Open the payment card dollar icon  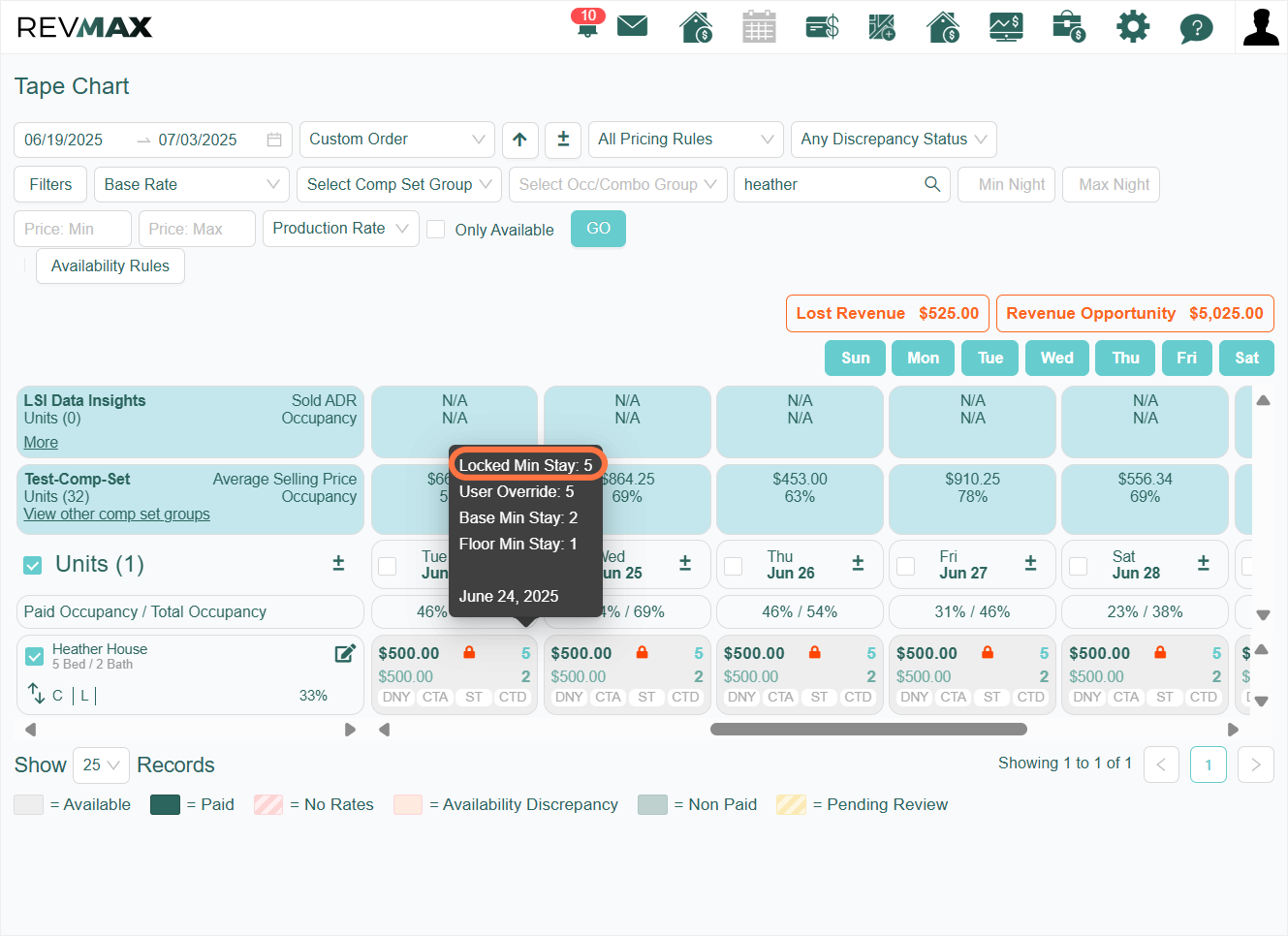(822, 26)
